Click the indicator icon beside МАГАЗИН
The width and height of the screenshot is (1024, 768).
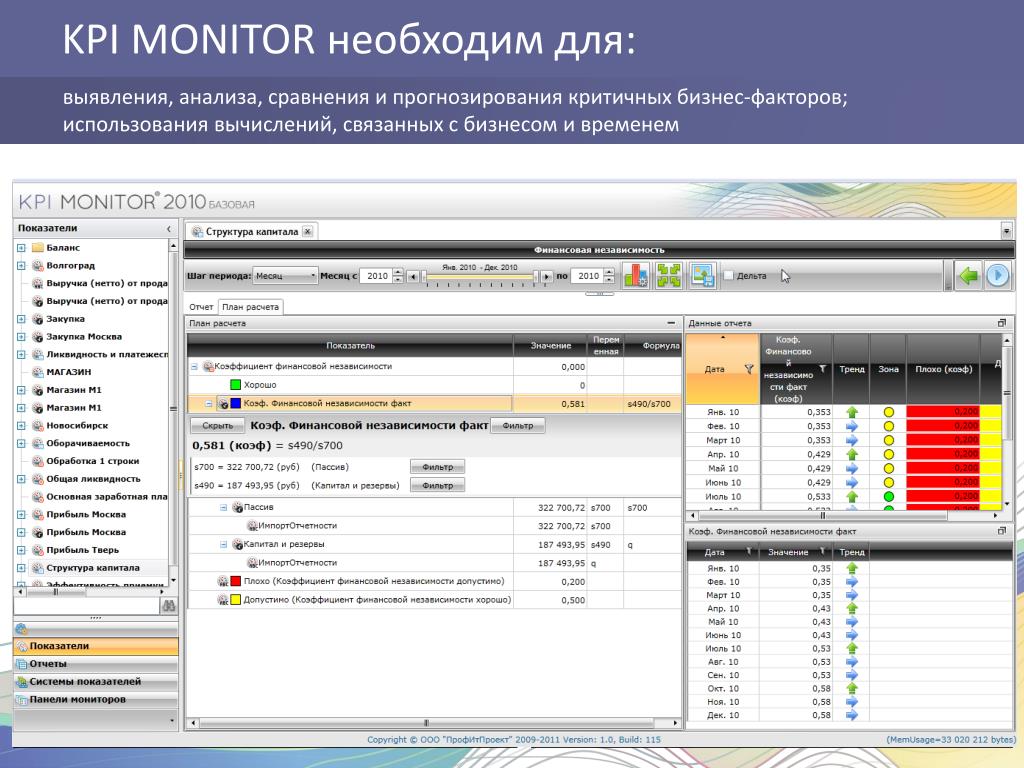pyautogui.click(x=38, y=372)
